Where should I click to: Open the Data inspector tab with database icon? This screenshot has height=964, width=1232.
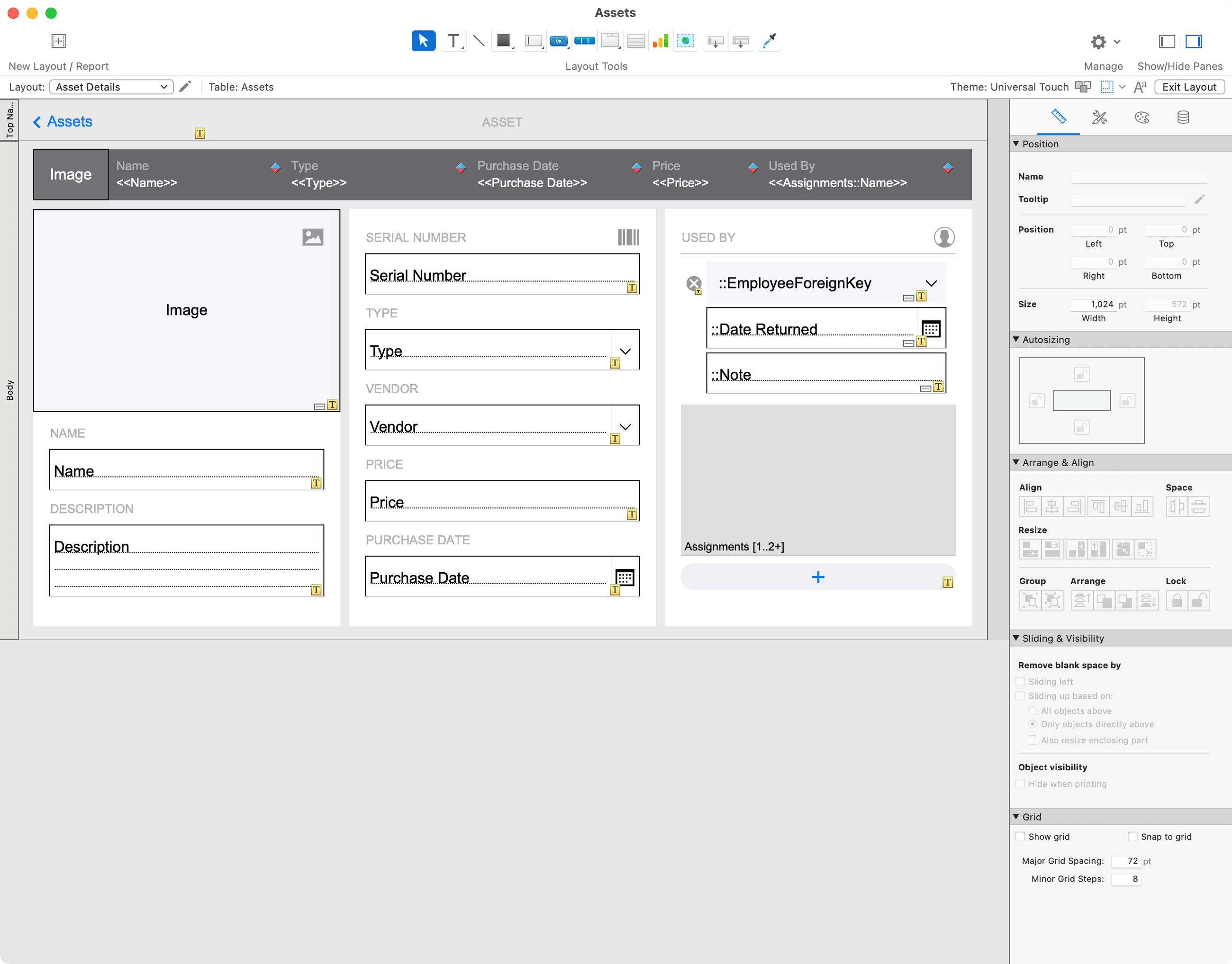(1183, 117)
